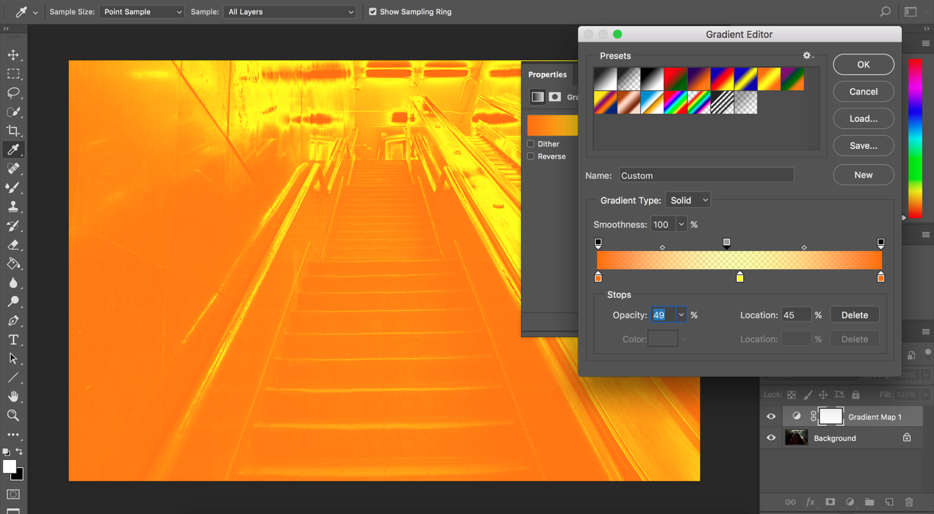This screenshot has width=934, height=514.
Task: Select the Crop tool
Action: pyautogui.click(x=13, y=131)
